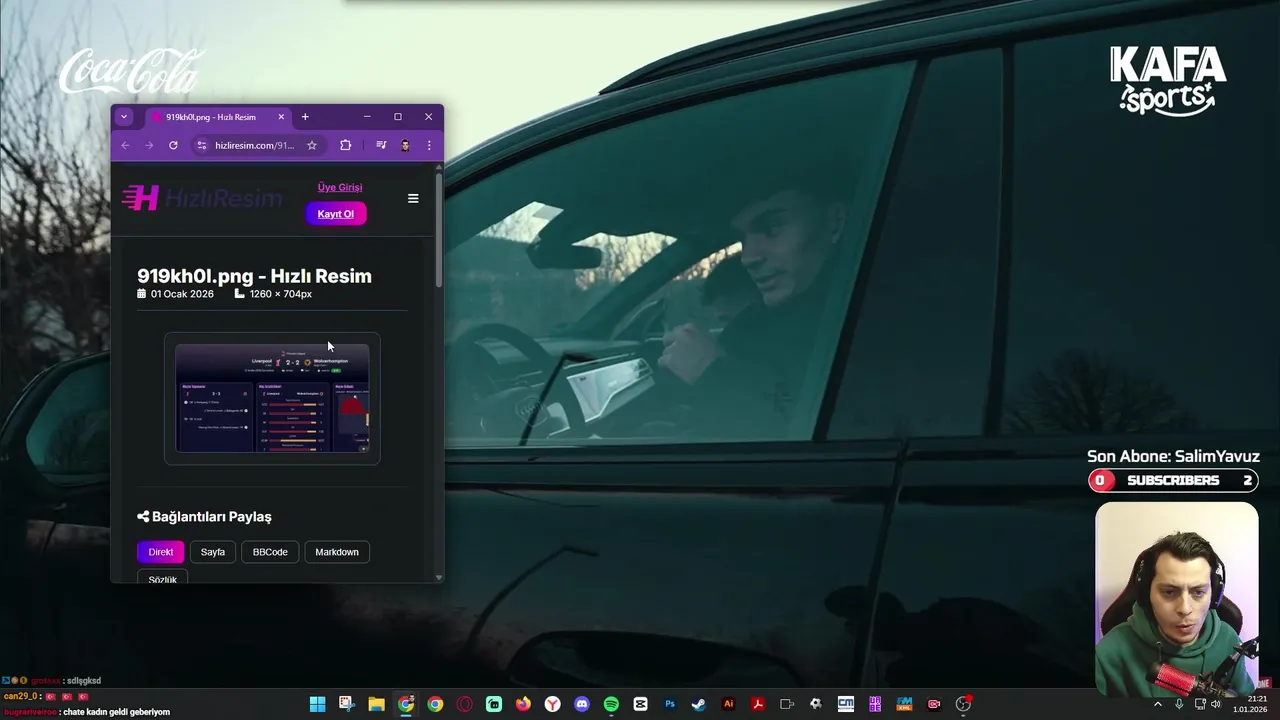Bookmark this page with the star icon
This screenshot has height=720, width=1280.
tap(312, 145)
